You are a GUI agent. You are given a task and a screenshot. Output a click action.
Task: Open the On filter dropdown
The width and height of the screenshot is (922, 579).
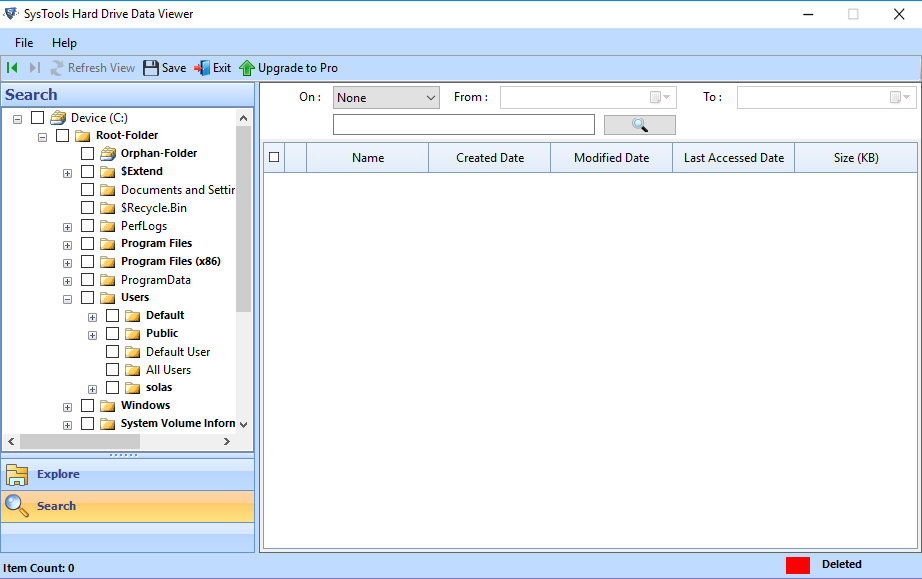(386, 98)
